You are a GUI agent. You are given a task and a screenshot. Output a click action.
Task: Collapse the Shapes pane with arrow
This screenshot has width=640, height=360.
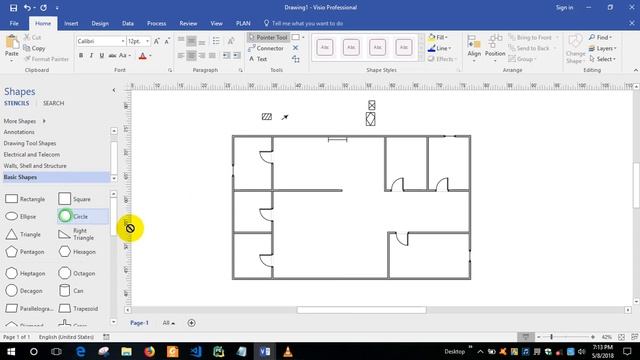point(114,90)
